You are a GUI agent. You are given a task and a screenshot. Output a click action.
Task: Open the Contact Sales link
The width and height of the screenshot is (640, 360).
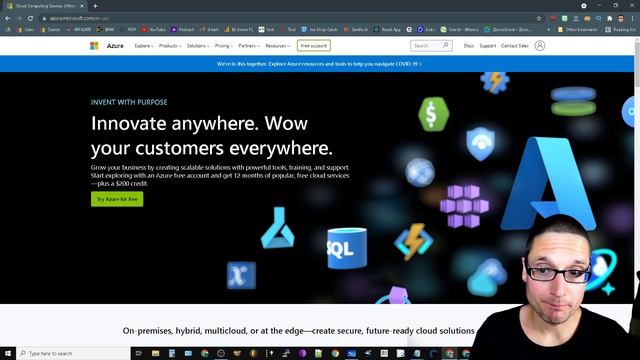(514, 46)
